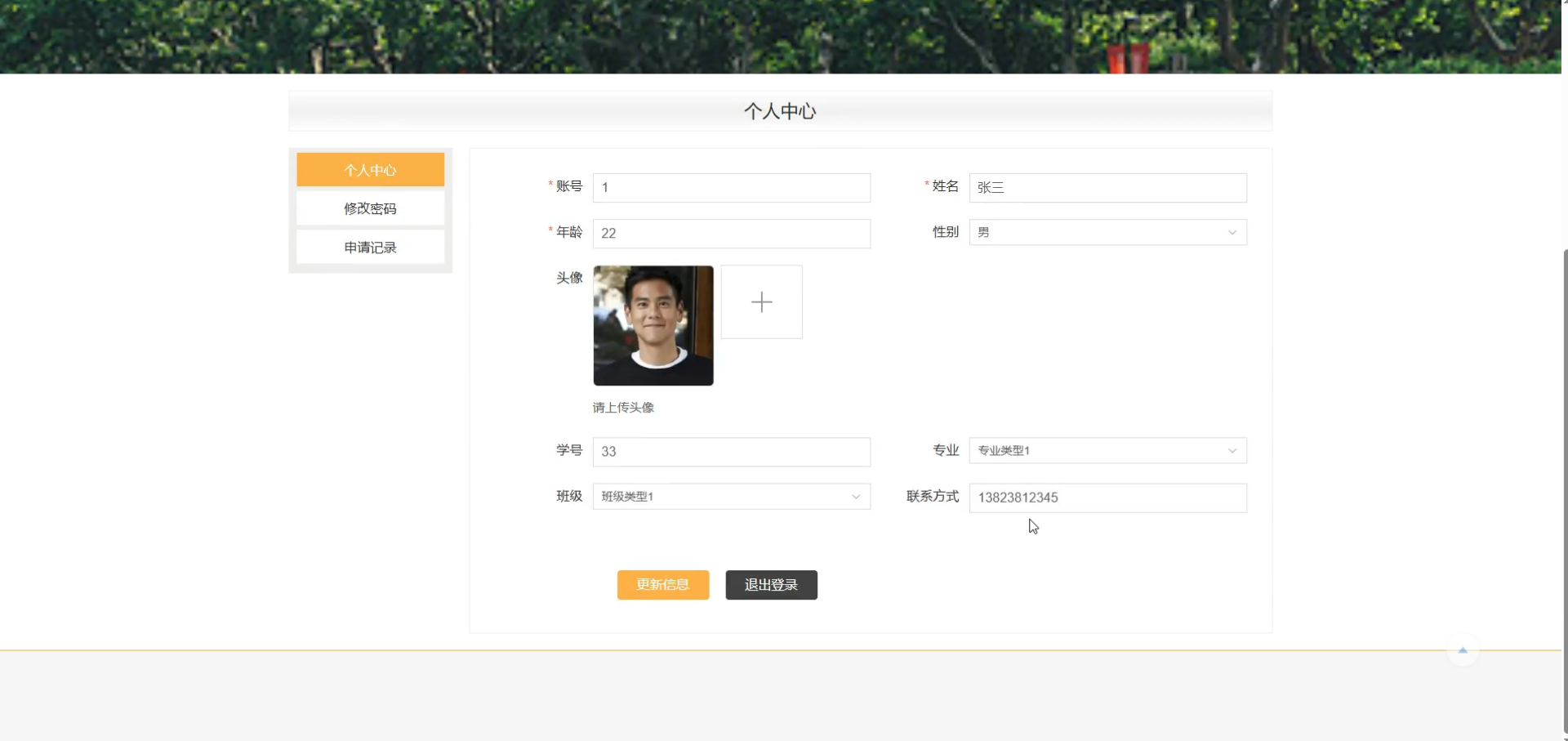Click the plus icon to upload avatar

click(761, 301)
